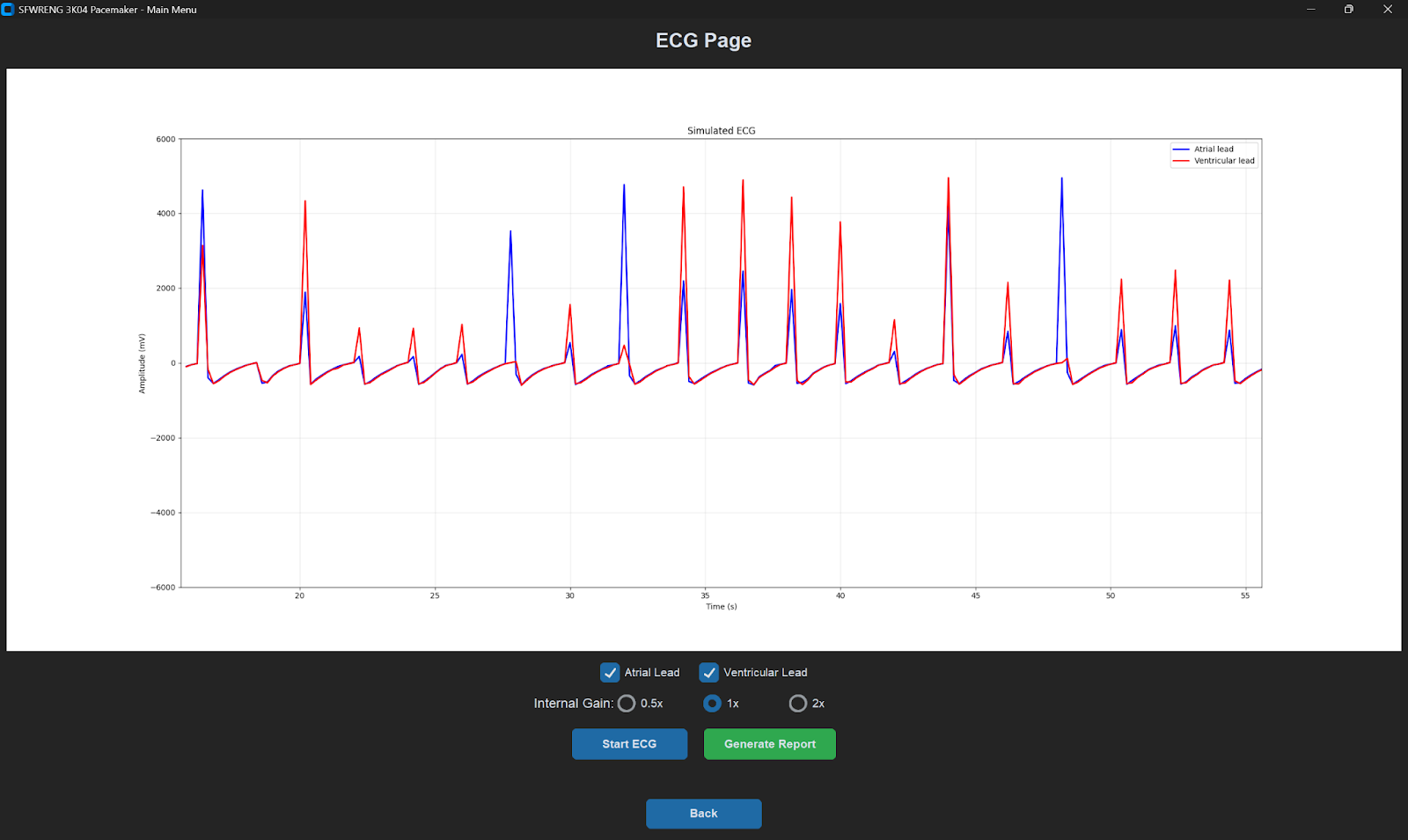This screenshot has width=1408, height=840.
Task: Uncheck the Atrial Lead checkbox
Action: [x=610, y=673]
